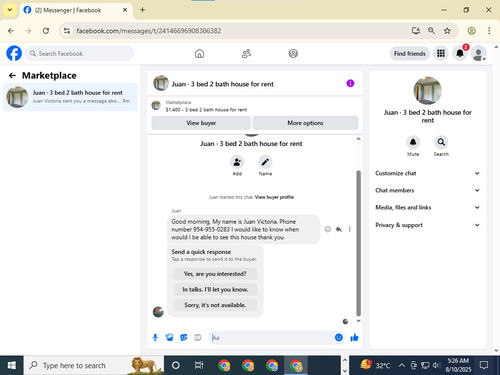Click the Windows Start button

pos(12,365)
